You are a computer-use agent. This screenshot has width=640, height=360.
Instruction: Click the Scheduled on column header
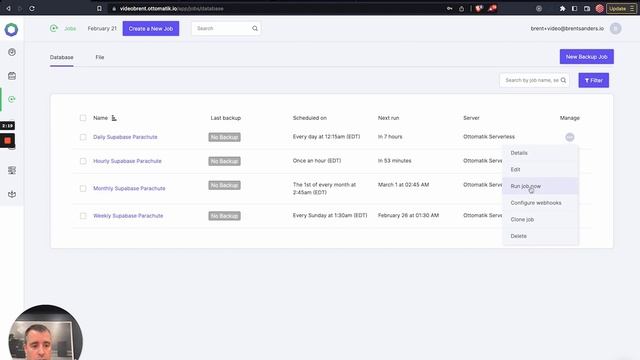[309, 118]
